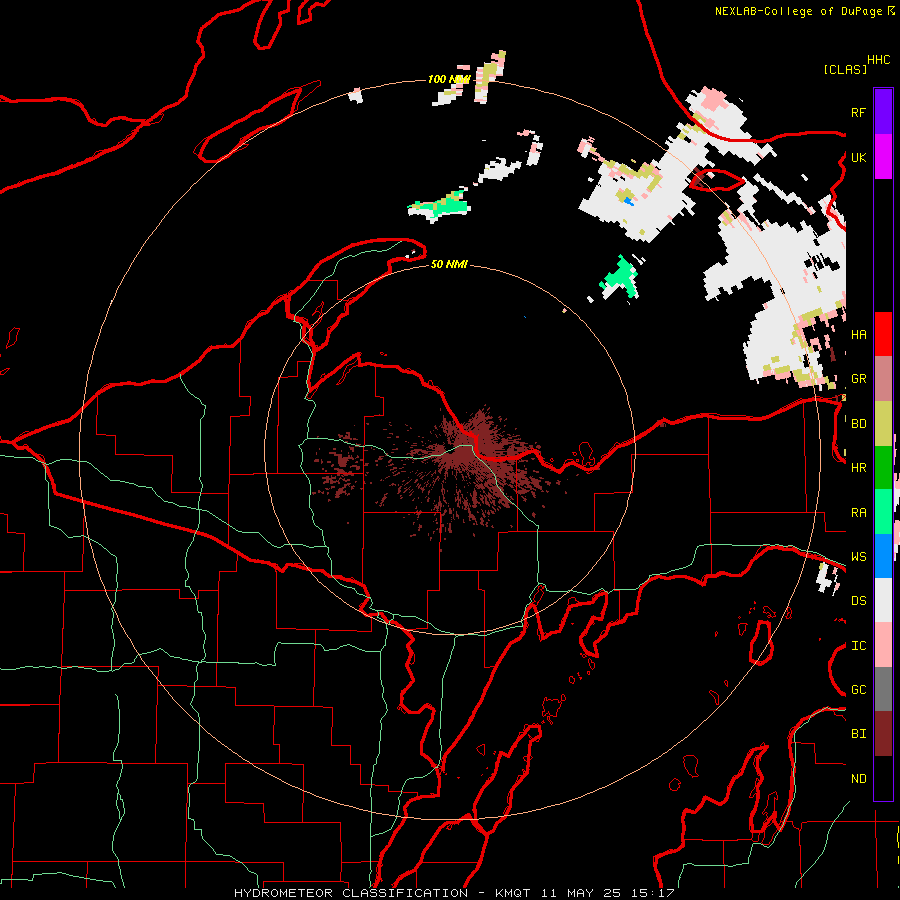Click the GC legend label
Image resolution: width=900 pixels, height=900 pixels.
tap(858, 690)
